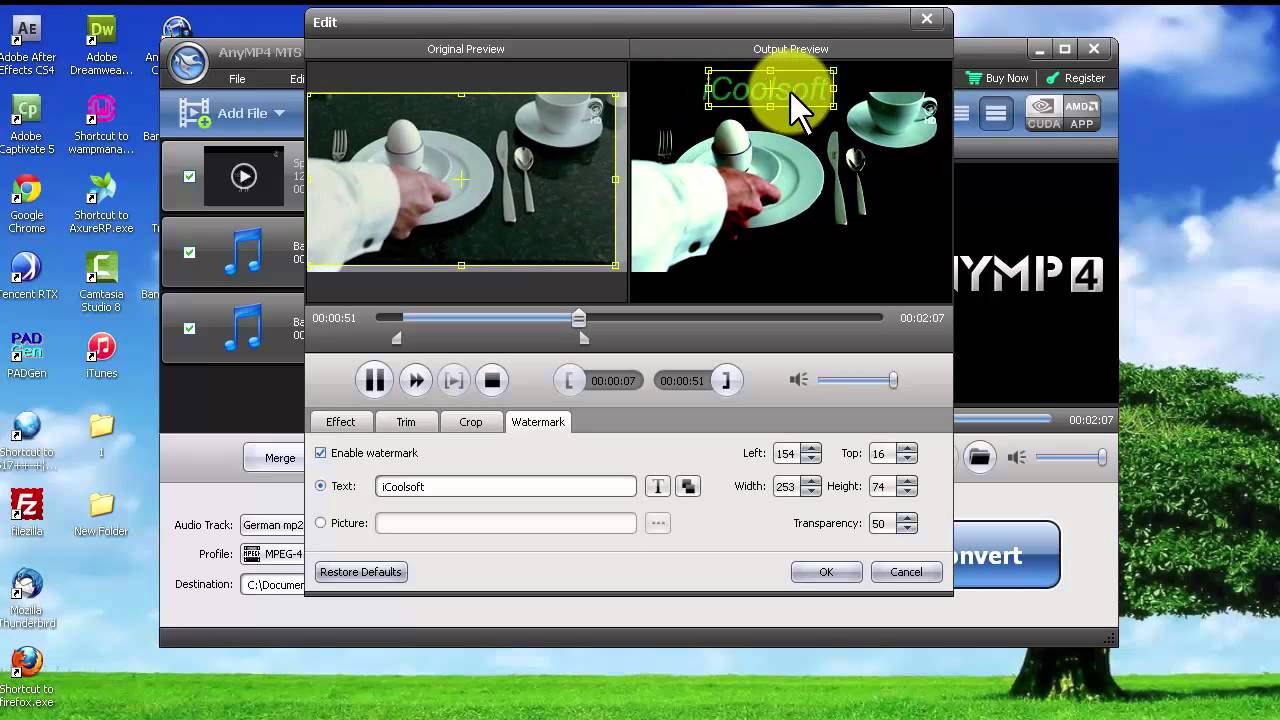Image resolution: width=1280 pixels, height=720 pixels.
Task: Uncheck the first video file checkbox
Action: click(x=189, y=177)
